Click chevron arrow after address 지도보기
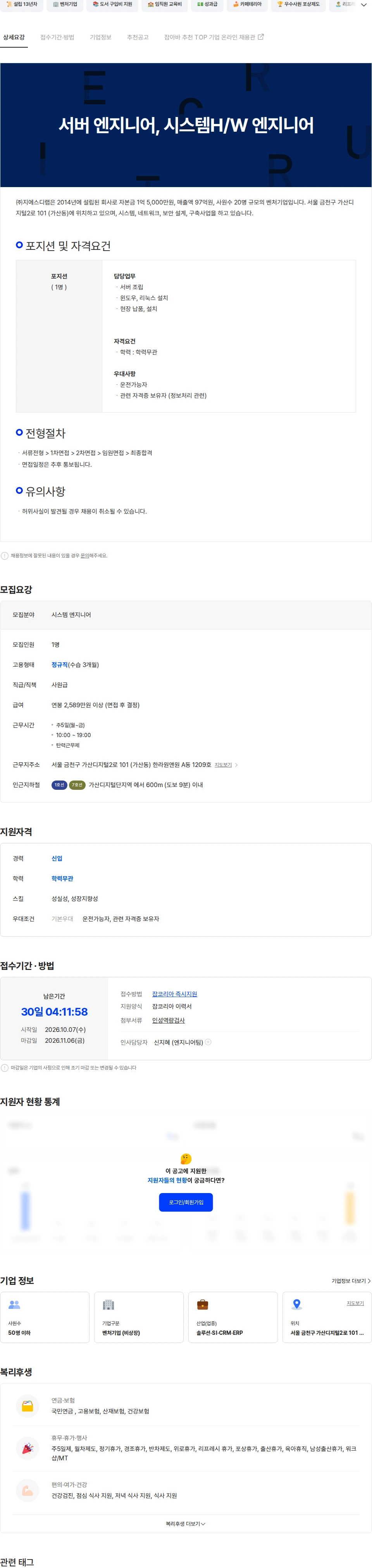This screenshot has width=372, height=1568. pos(236,765)
